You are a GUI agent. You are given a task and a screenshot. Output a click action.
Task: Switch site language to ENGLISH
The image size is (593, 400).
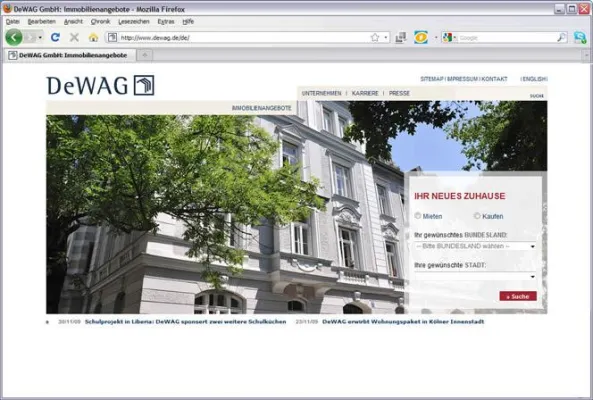click(534, 79)
